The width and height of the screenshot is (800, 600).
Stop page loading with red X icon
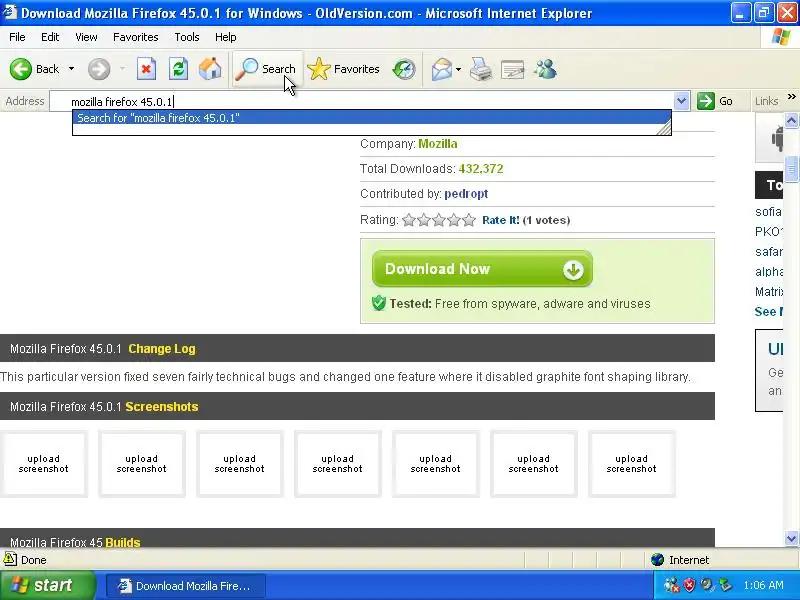(146, 69)
